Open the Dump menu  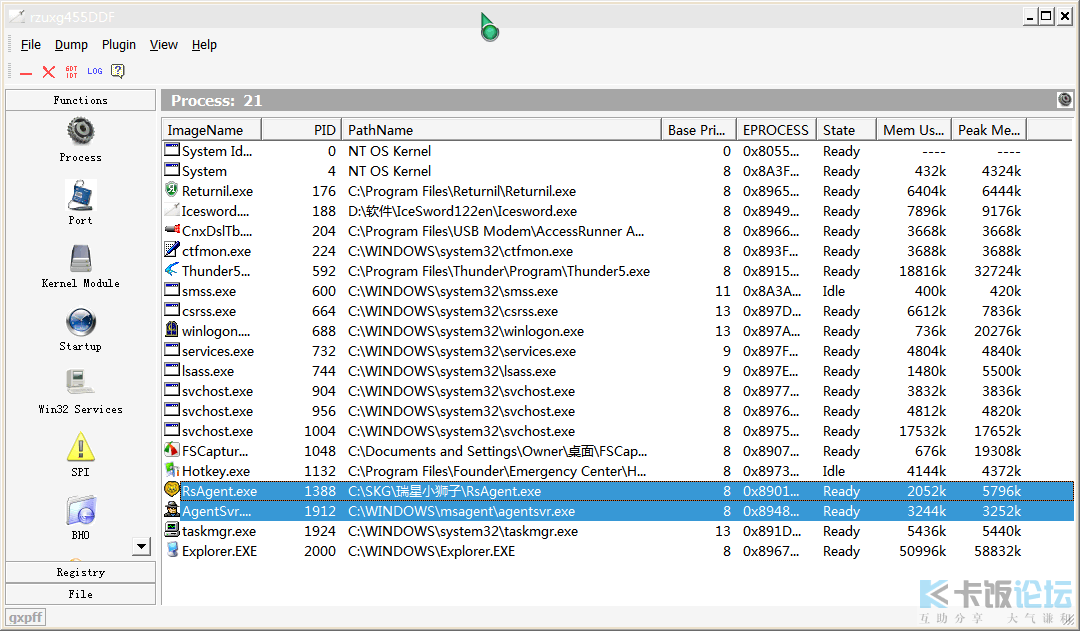(x=71, y=45)
